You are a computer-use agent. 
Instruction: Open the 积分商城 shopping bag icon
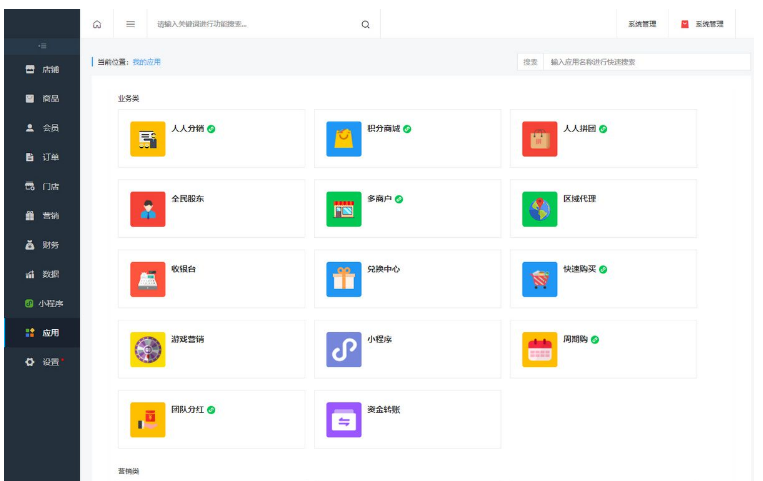(344, 139)
